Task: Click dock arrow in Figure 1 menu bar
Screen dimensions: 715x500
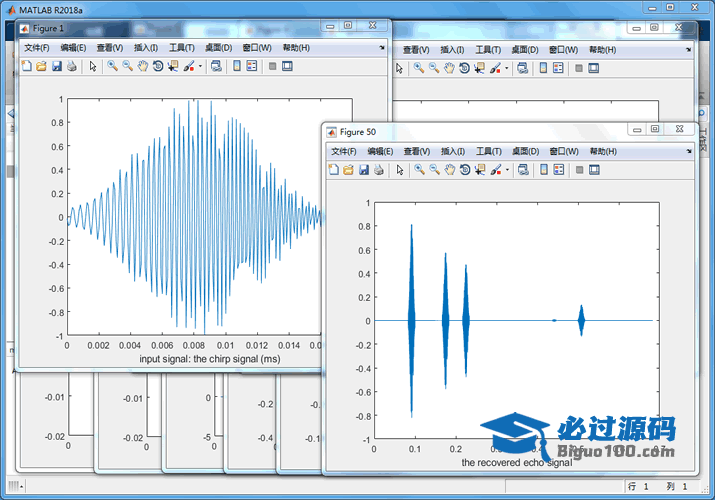Action: [x=382, y=47]
